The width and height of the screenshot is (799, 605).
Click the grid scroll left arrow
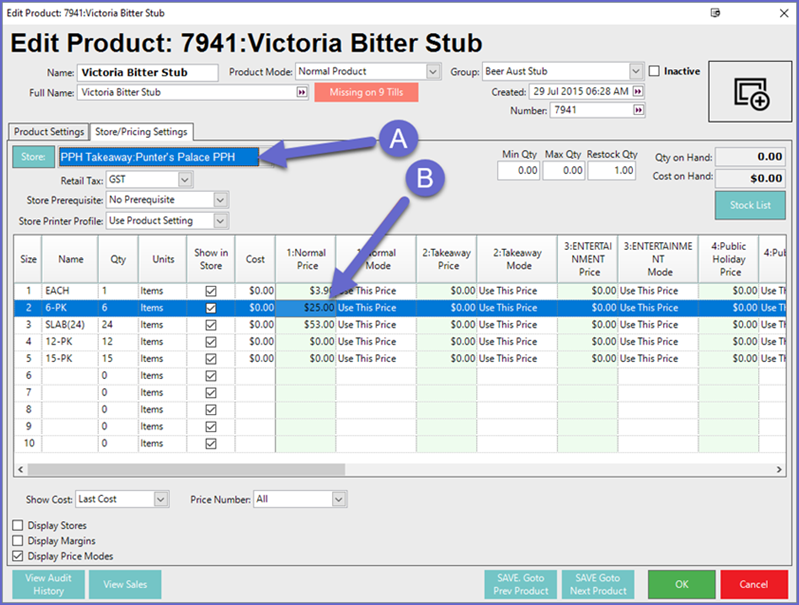point(20,469)
